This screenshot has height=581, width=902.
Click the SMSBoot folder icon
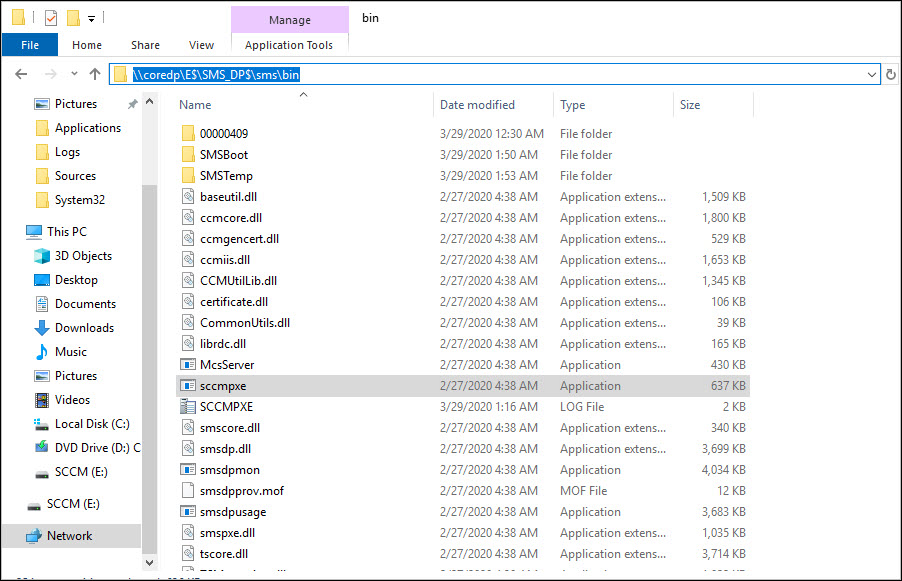click(x=188, y=155)
